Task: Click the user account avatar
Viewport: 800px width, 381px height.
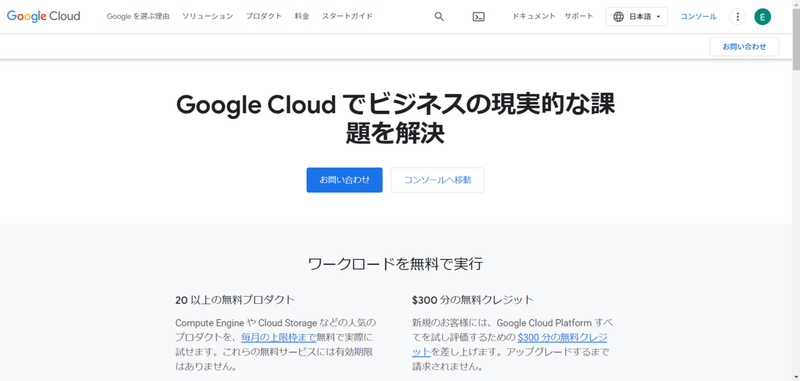Action: (x=762, y=16)
